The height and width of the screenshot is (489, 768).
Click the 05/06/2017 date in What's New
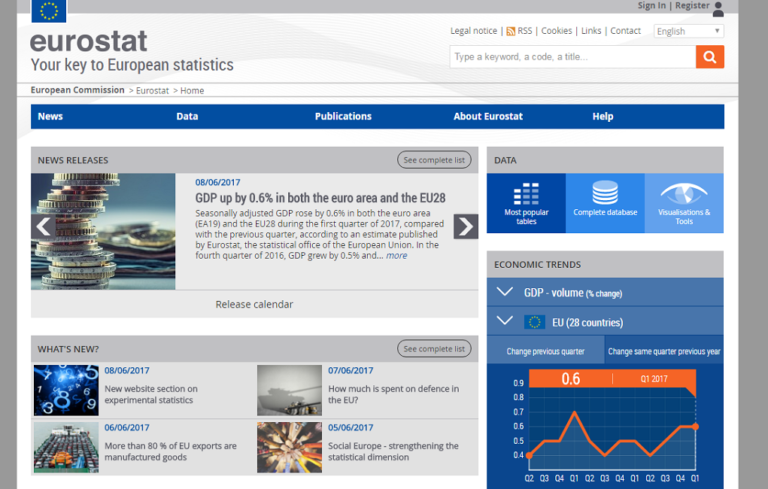pyautogui.click(x=350, y=427)
